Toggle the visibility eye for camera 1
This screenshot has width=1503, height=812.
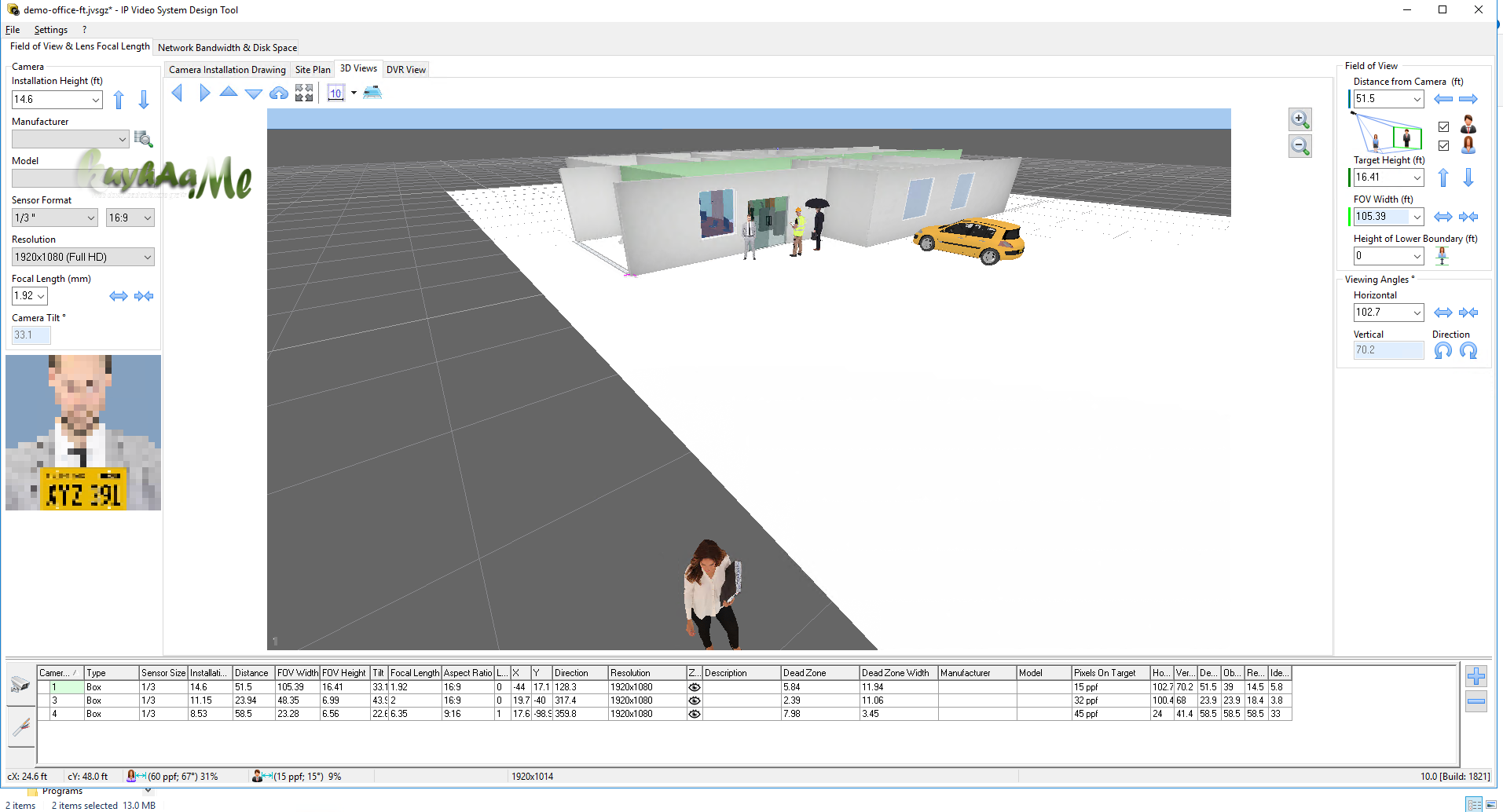(695, 687)
